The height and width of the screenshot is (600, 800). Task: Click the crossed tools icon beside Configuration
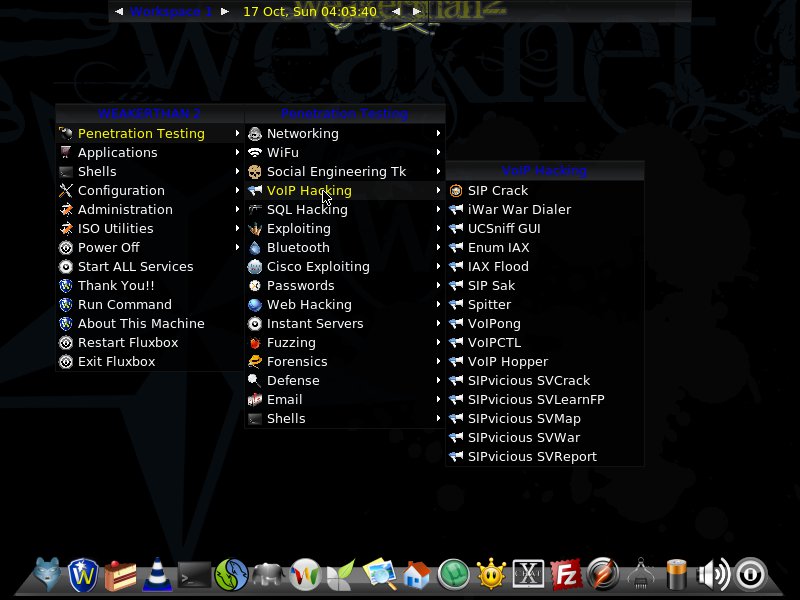66,191
